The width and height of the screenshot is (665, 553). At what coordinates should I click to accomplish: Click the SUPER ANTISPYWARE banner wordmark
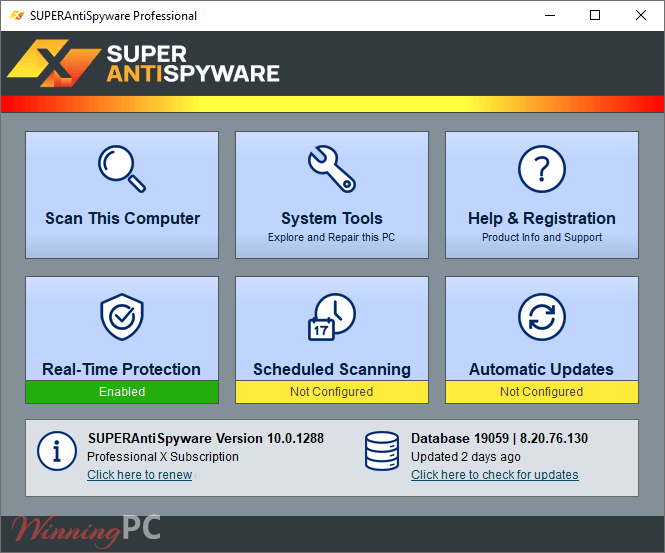click(193, 64)
